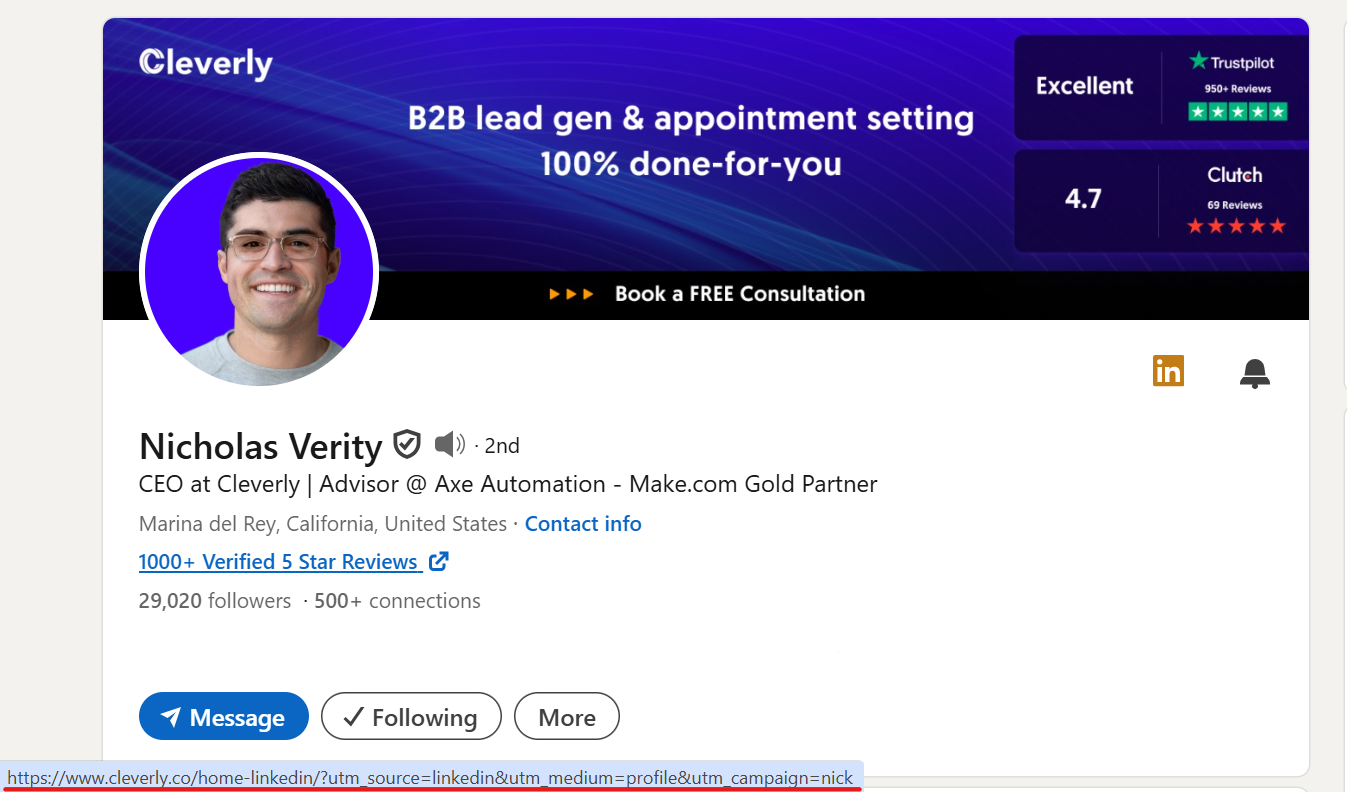Open Nicholas Verity's profile photo
Viewport: 1347px width, 792px height.
point(259,271)
